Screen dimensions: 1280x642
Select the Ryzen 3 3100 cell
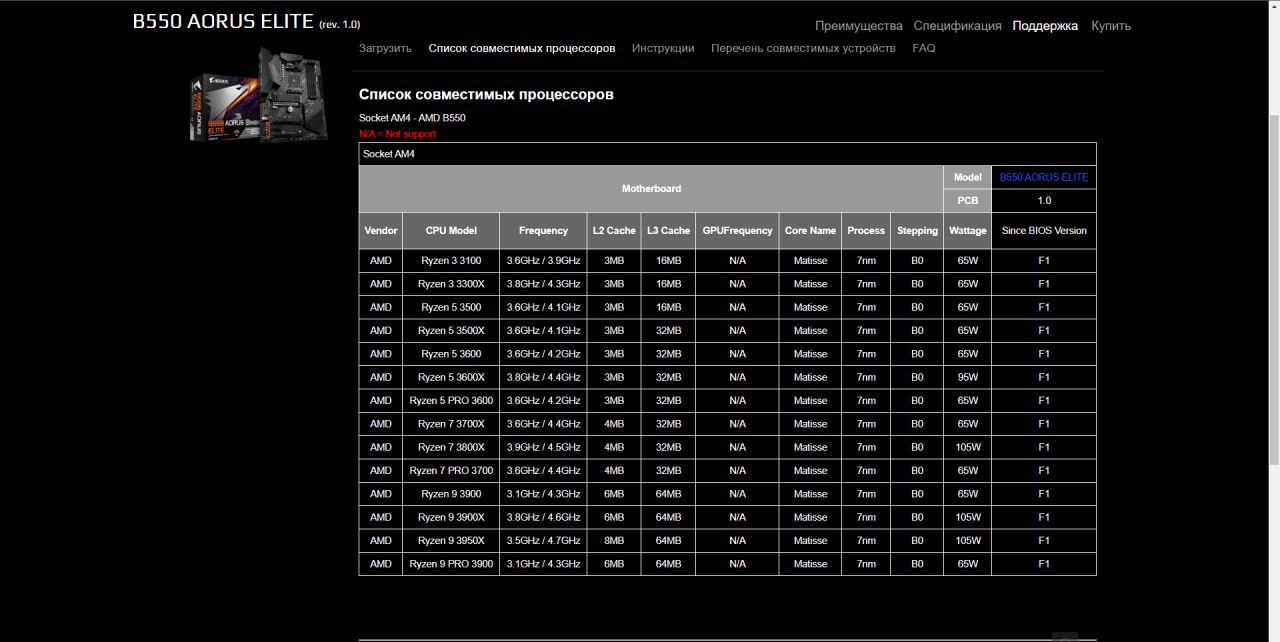(x=451, y=261)
